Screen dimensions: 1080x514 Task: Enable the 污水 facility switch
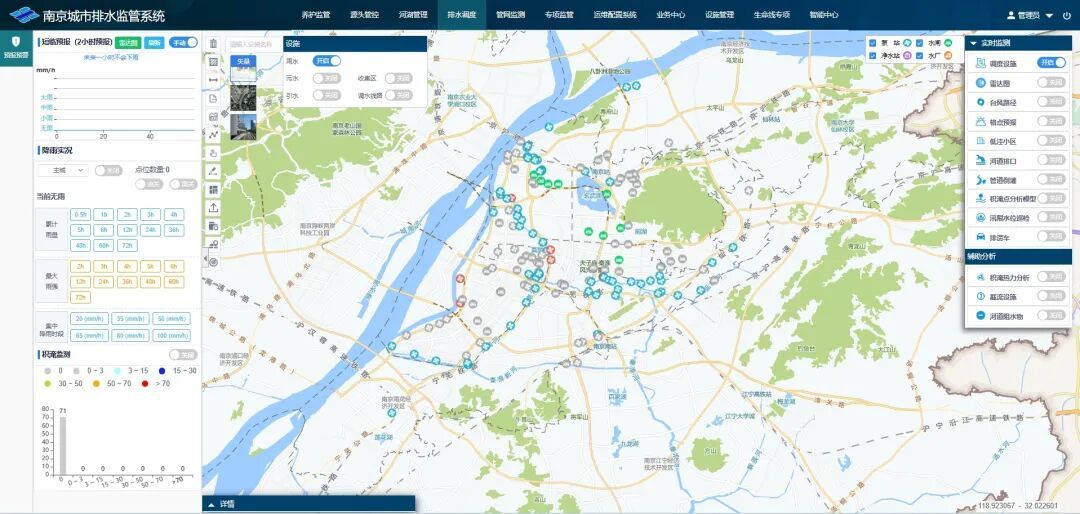click(x=326, y=78)
